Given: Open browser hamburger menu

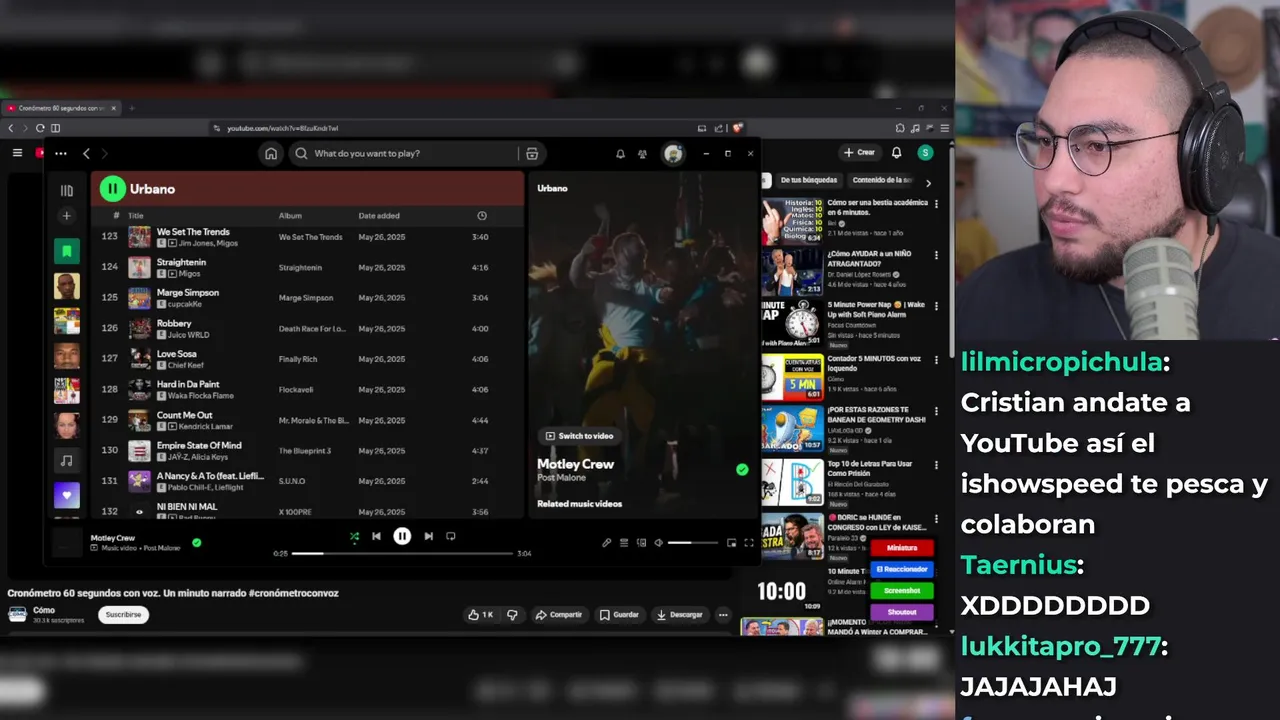Looking at the screenshot, I should point(944,128).
